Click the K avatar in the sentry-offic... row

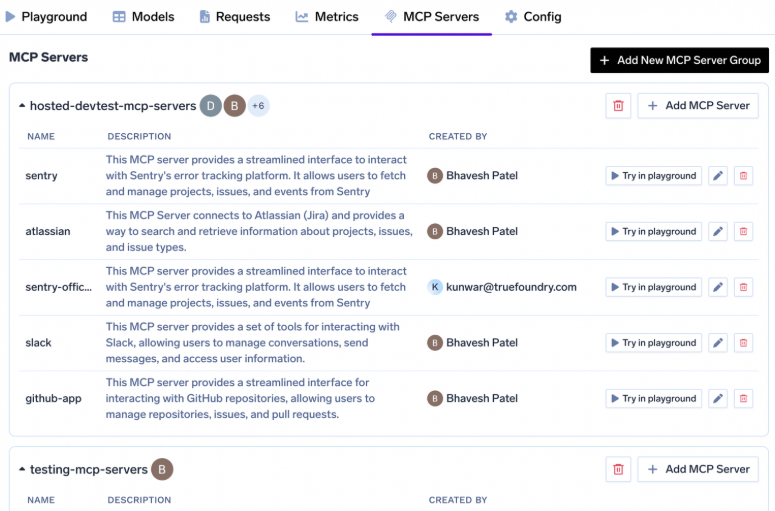[435, 287]
